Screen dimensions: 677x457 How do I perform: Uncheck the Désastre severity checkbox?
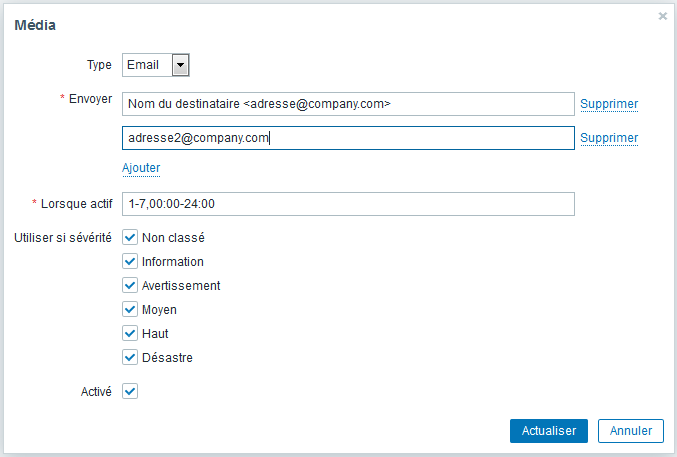[x=130, y=357]
